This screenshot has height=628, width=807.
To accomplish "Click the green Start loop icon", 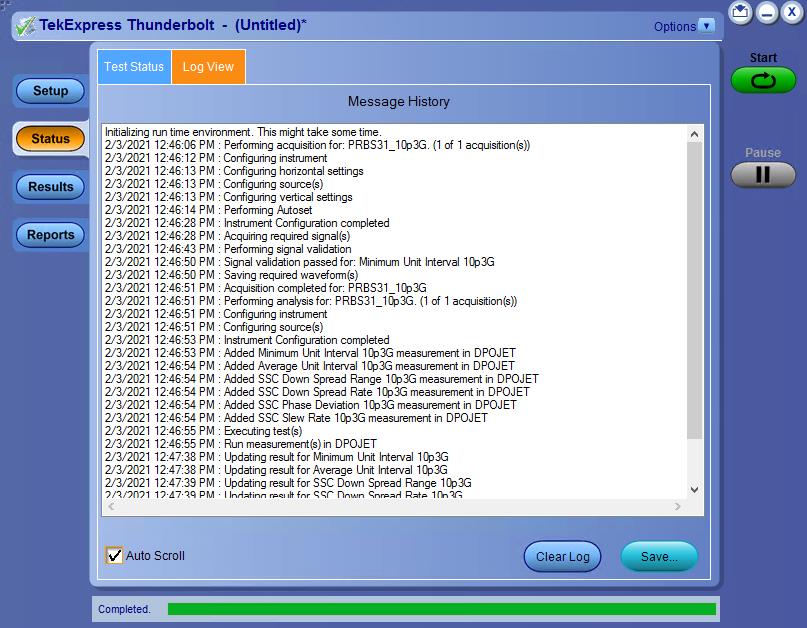I will 763,81.
